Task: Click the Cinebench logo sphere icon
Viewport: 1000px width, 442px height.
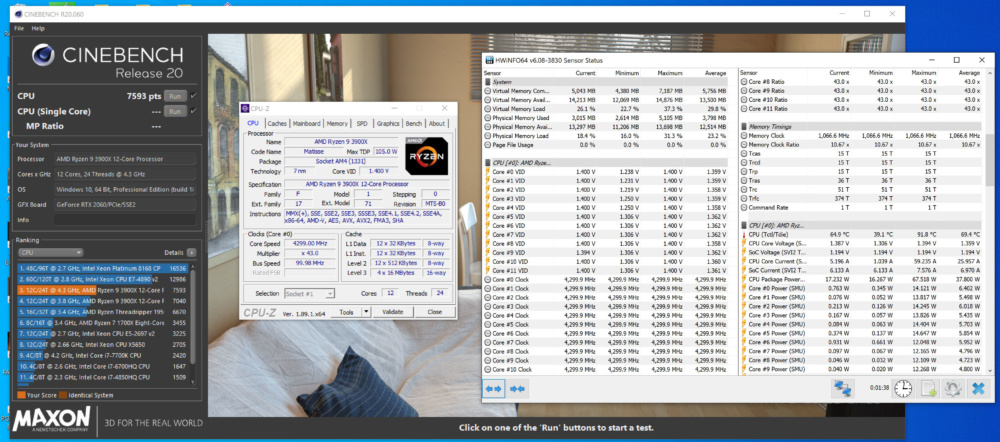Action: point(43,55)
